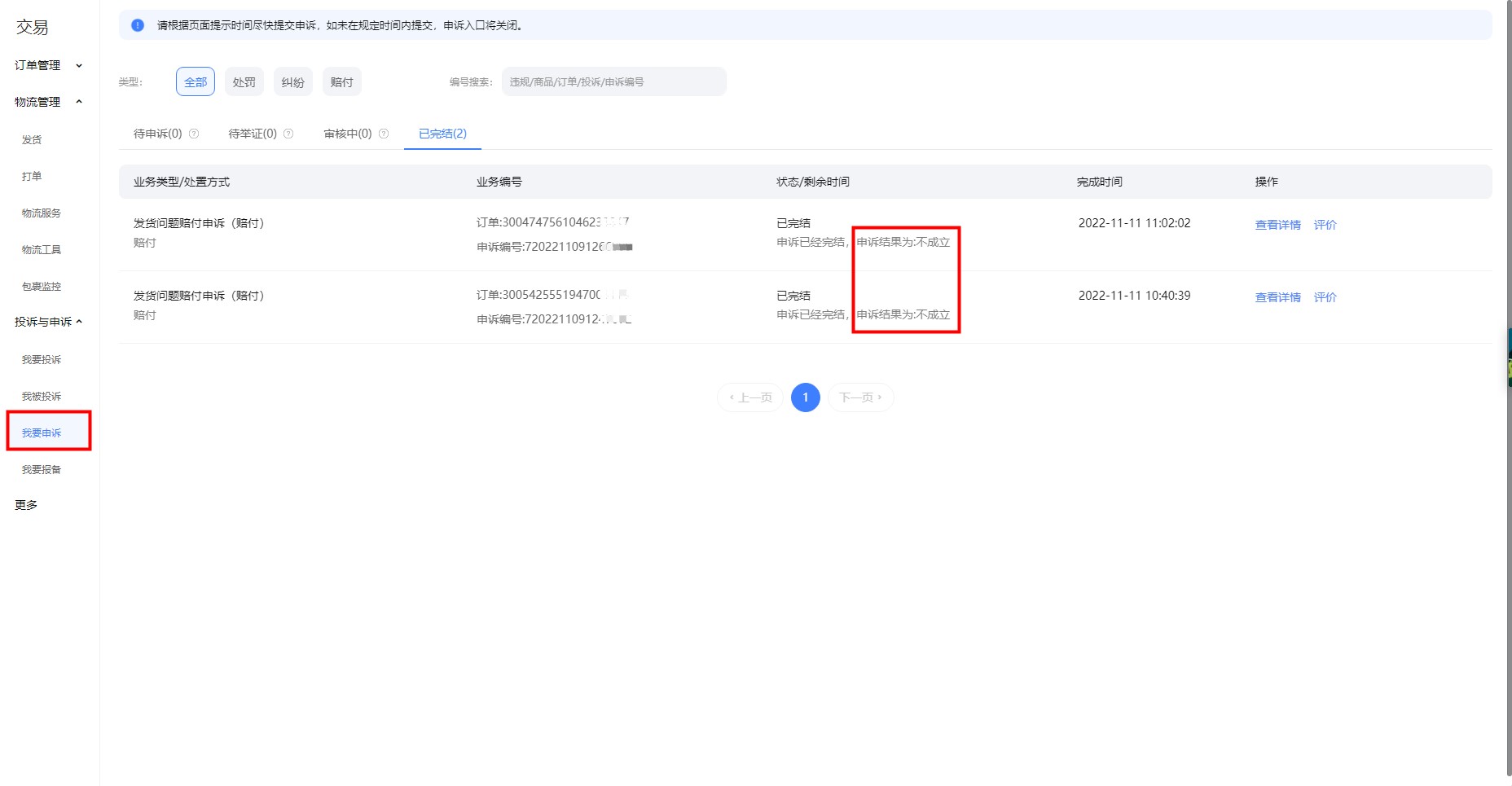Click the help icon beside 审核中 tab
This screenshot has width=1512, height=786.
coord(383,133)
